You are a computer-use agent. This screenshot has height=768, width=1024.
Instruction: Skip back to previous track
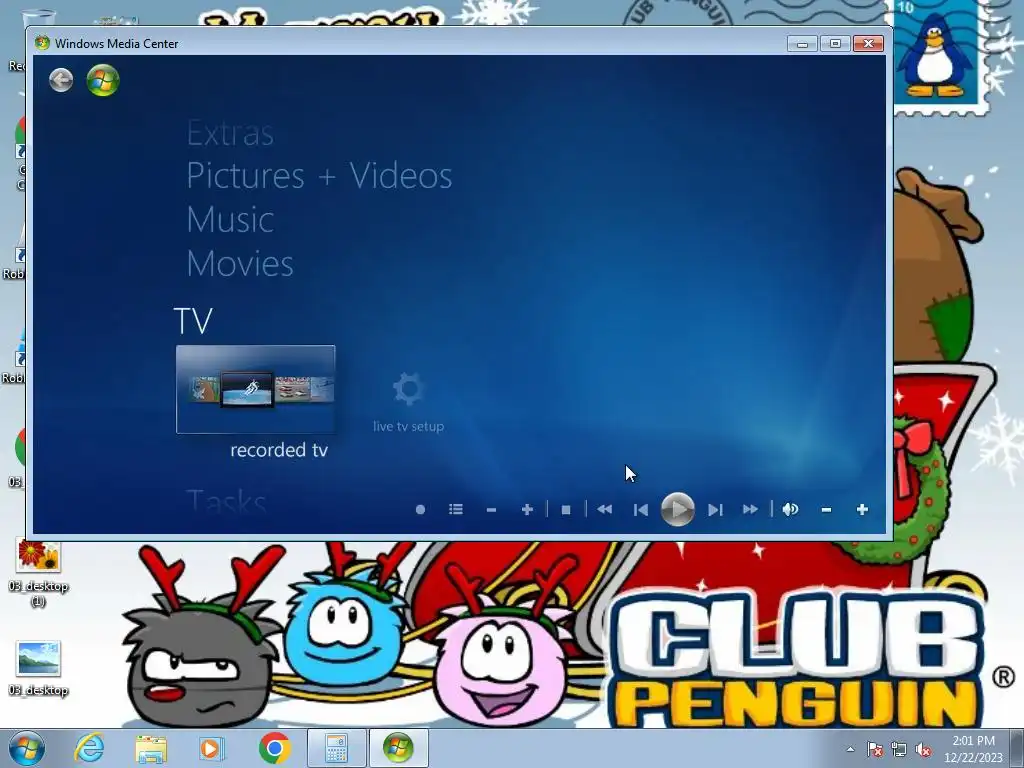641,509
